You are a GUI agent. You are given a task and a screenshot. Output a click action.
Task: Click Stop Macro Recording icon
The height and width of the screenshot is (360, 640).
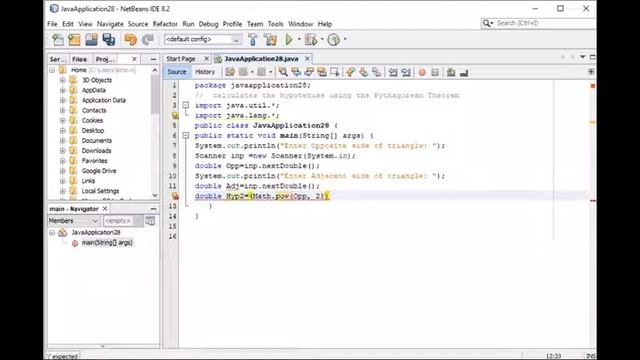click(435, 72)
